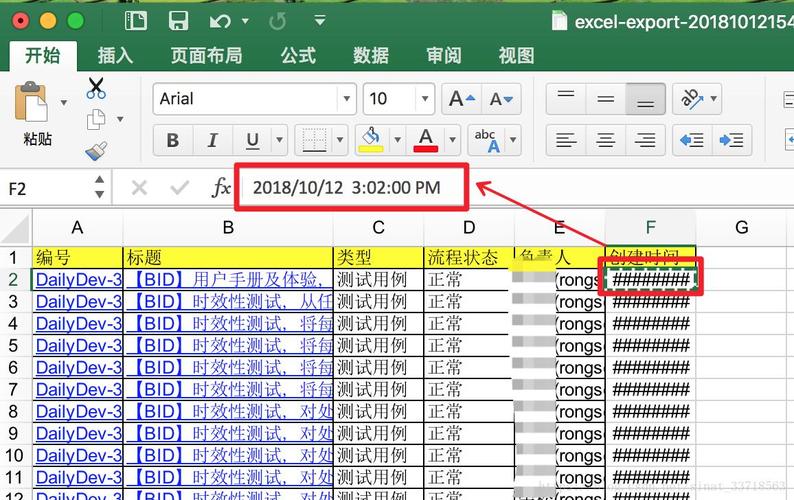Align text to bottom
This screenshot has width=794, height=500.
tap(645, 99)
